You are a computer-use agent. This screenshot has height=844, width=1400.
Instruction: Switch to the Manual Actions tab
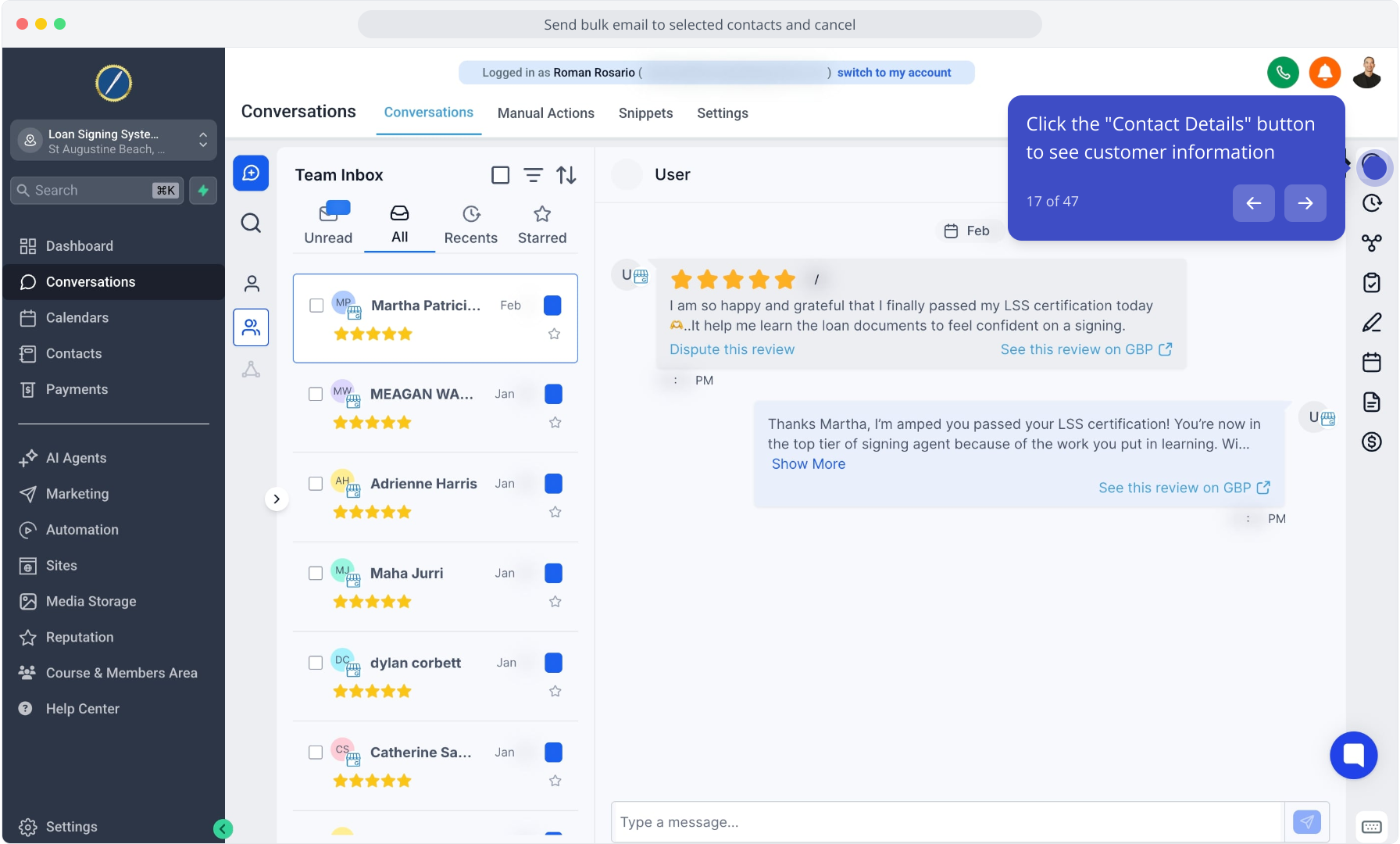click(545, 113)
